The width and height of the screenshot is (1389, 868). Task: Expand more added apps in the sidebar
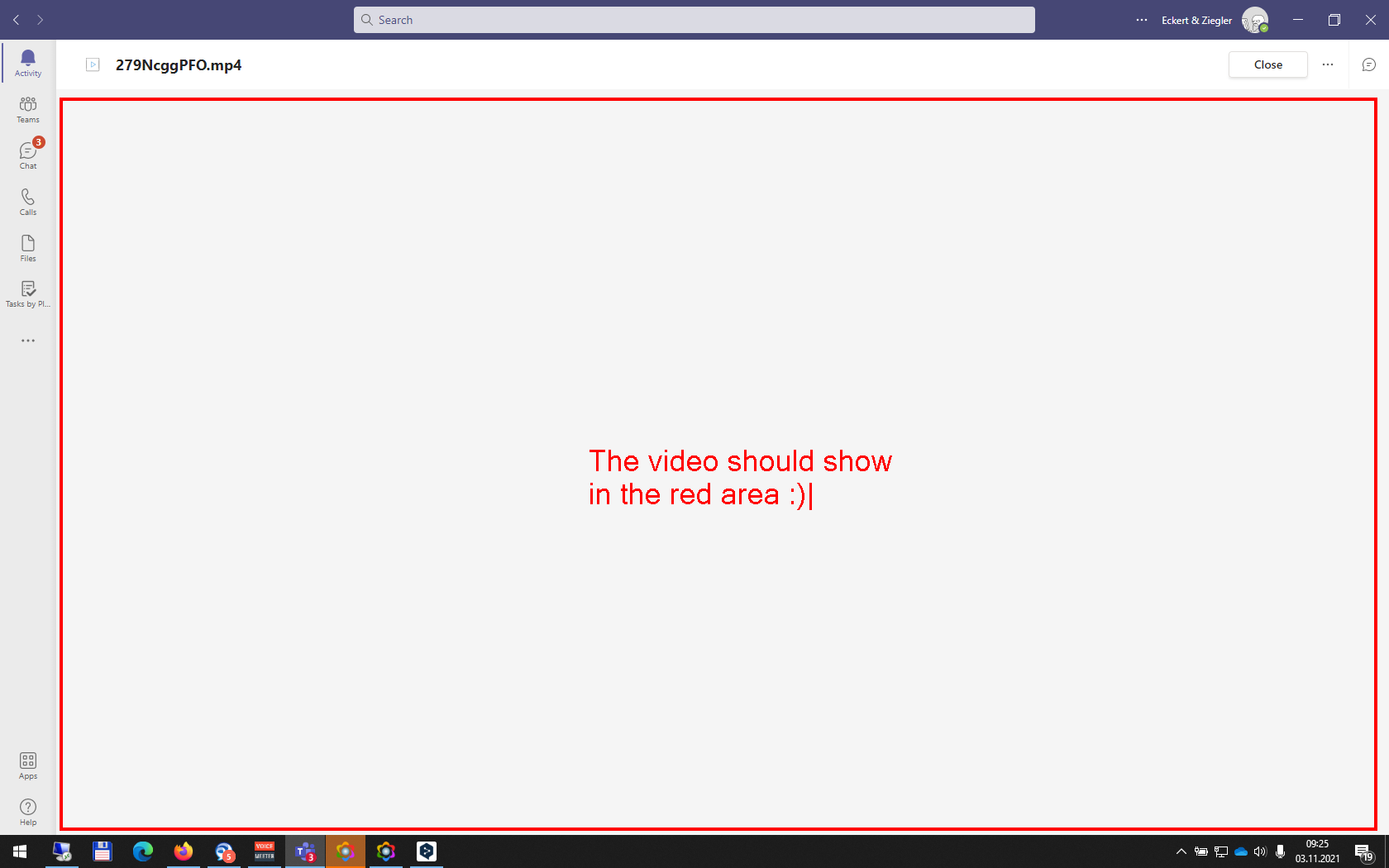(27, 340)
